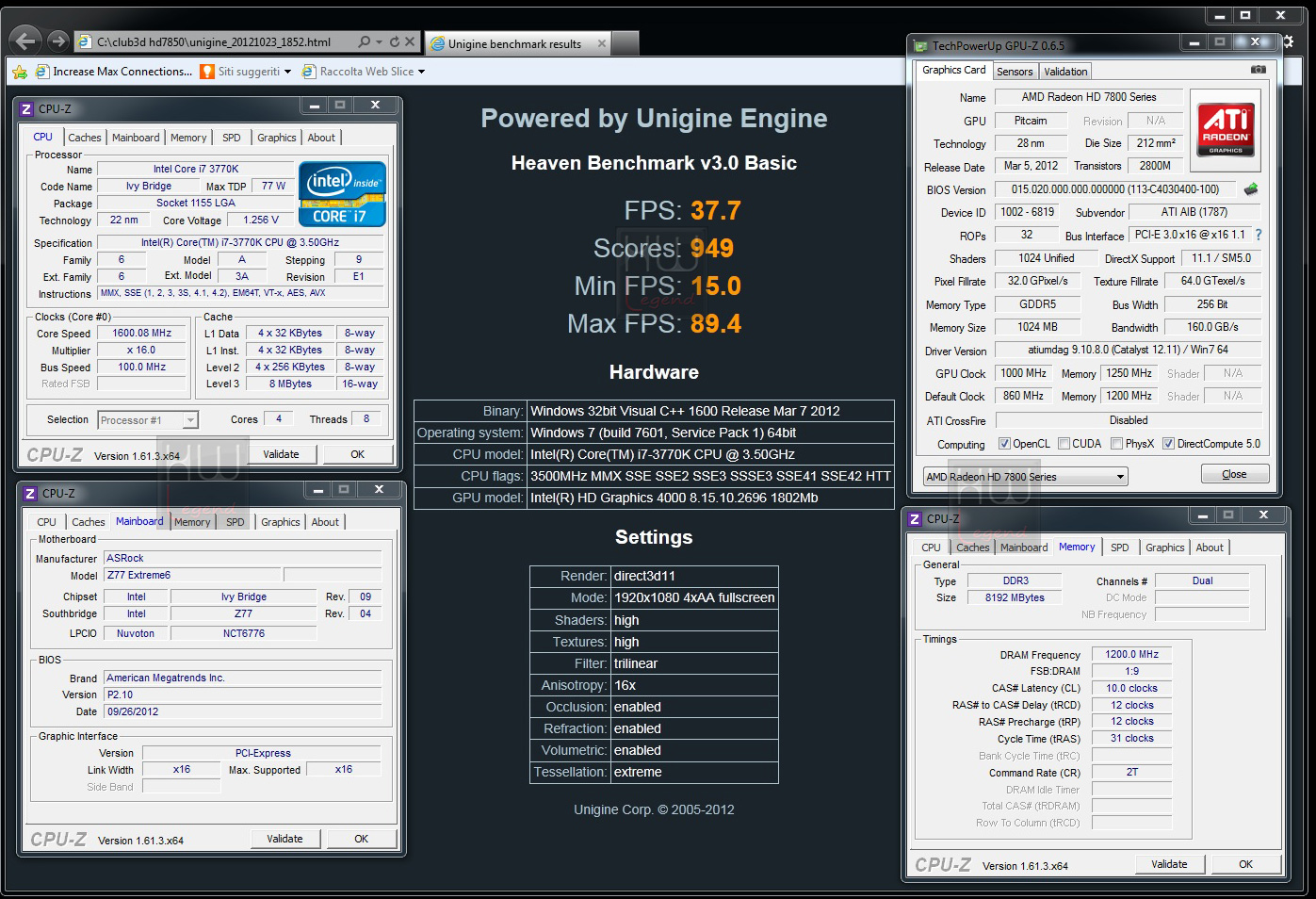
Task: Click the Raccolta Web Slice page icon
Action: click(309, 72)
